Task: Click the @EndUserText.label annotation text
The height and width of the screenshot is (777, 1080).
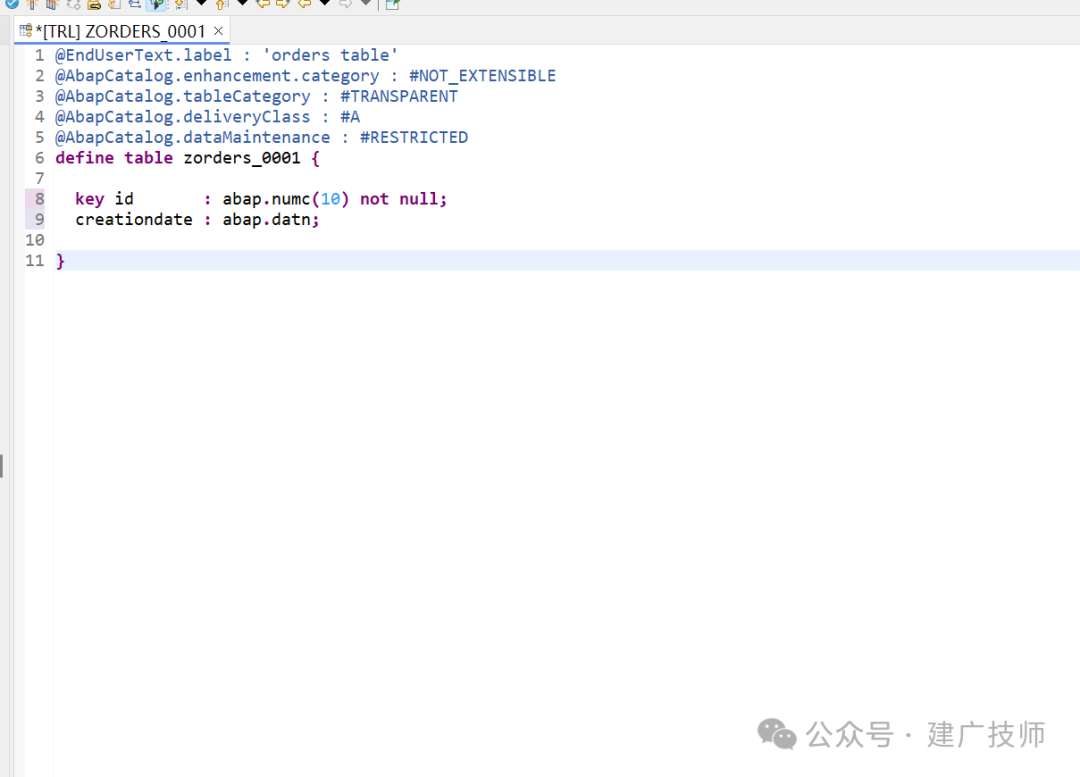Action: click(143, 55)
